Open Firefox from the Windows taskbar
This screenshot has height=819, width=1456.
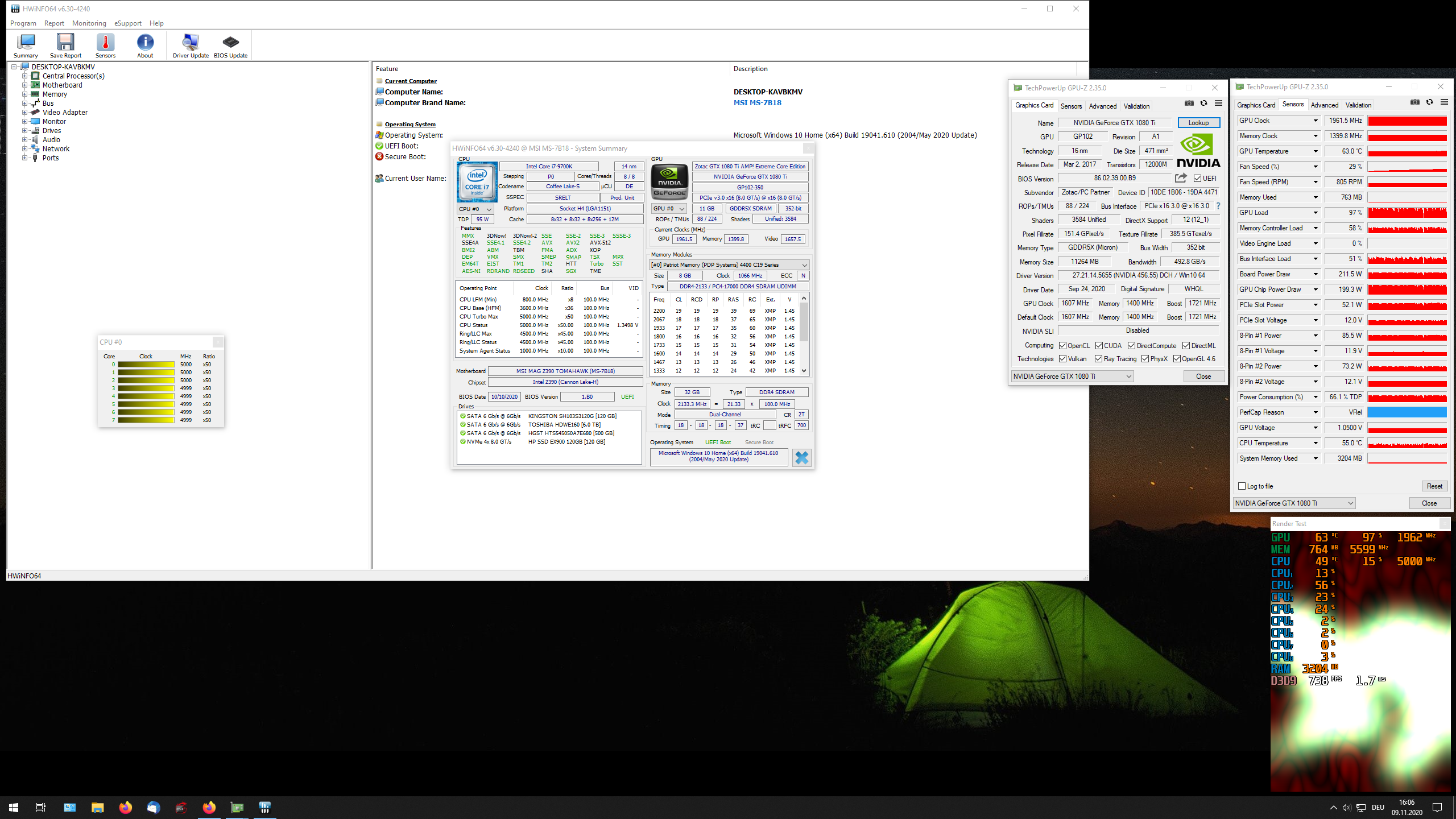125,807
